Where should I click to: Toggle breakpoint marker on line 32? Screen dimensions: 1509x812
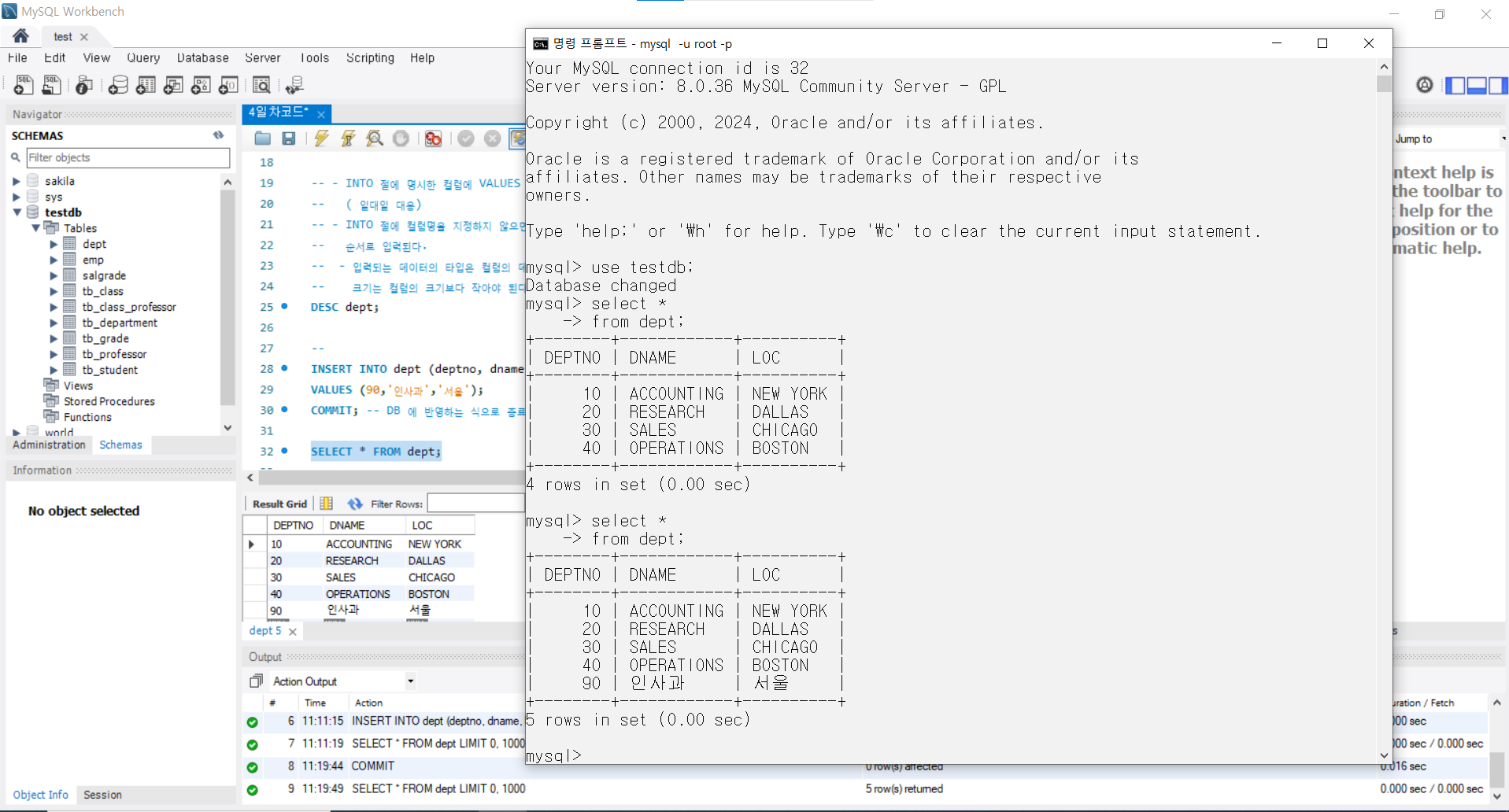point(284,451)
